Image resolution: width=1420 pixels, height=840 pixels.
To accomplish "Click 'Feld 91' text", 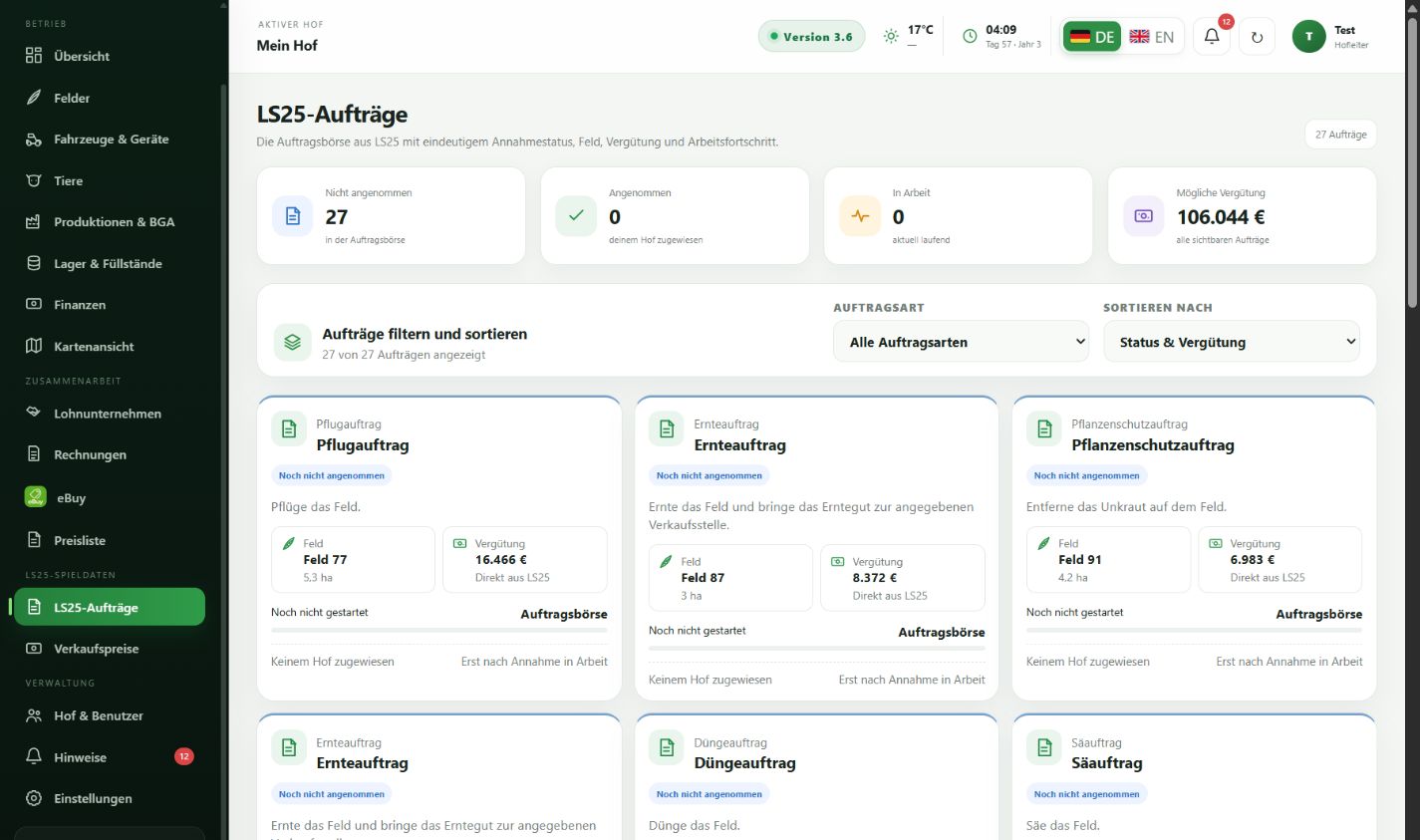I will [1079, 560].
